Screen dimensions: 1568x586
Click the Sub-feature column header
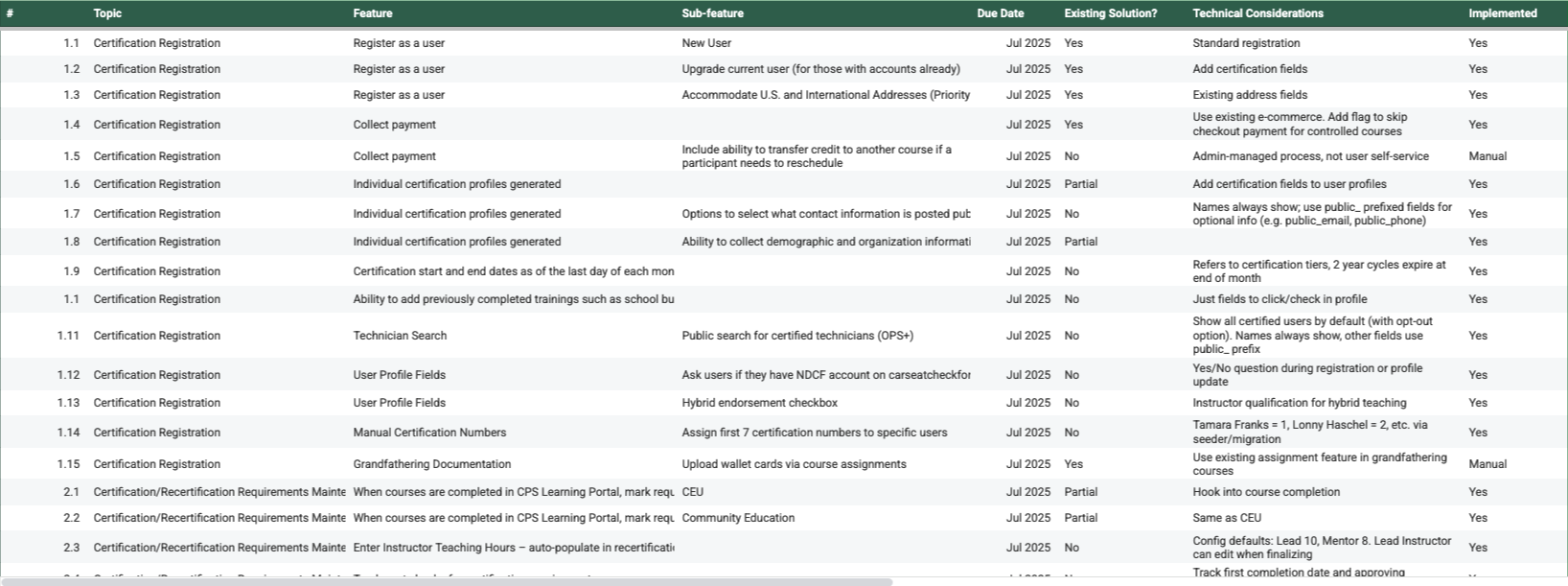pyautogui.click(x=712, y=13)
